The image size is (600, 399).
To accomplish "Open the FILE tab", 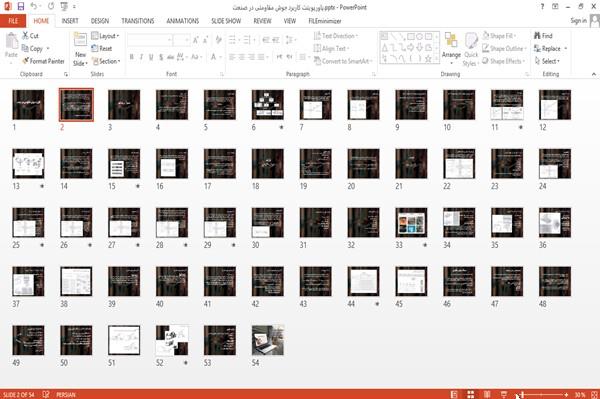I will click(13, 21).
